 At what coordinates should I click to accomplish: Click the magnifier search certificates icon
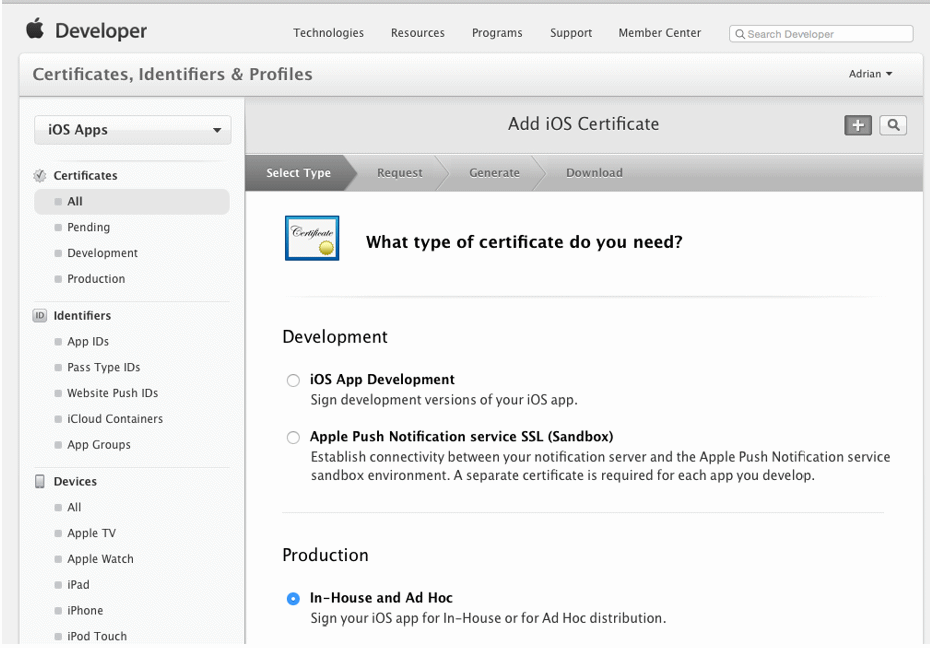893,125
